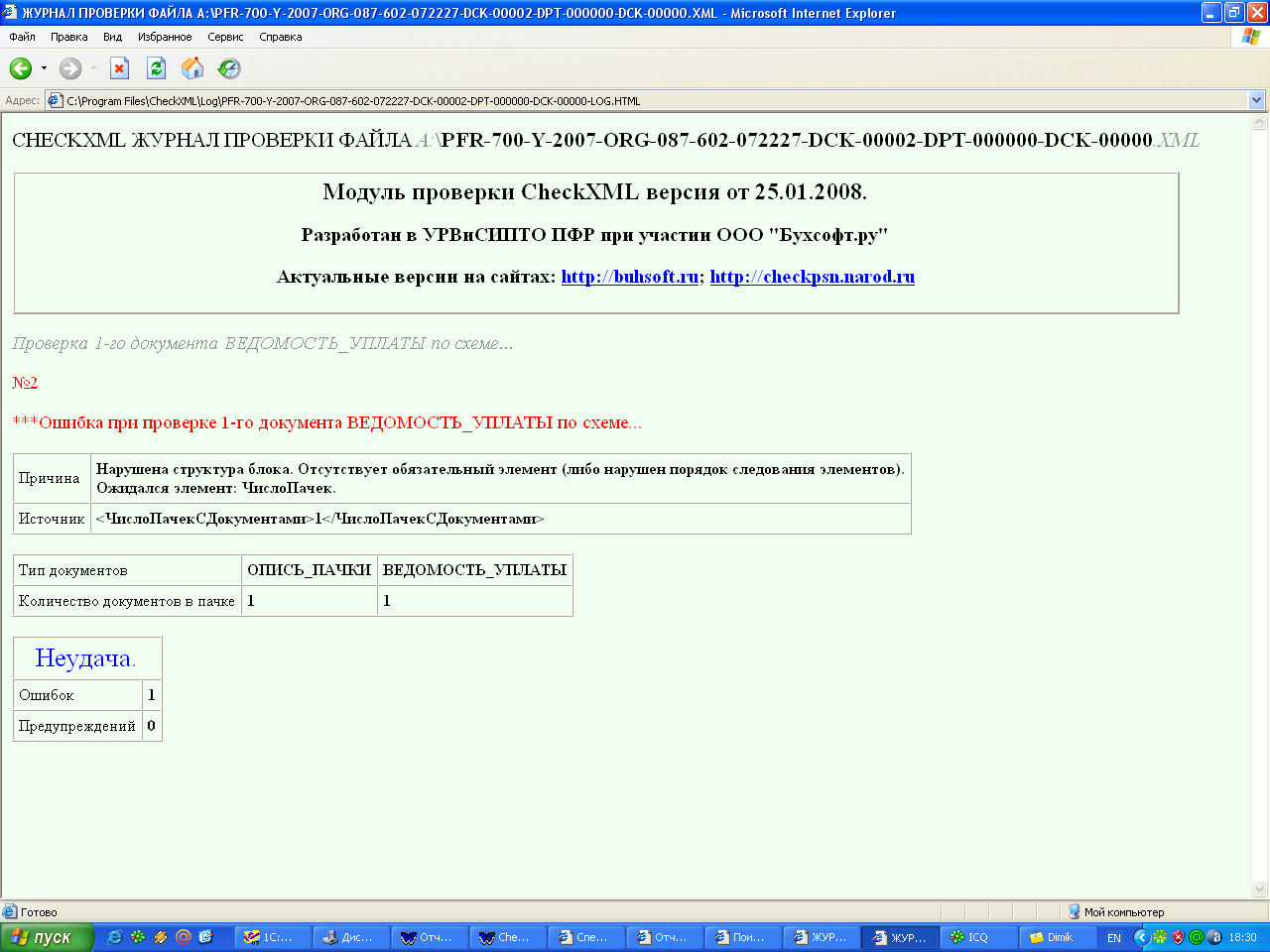Click the EN language indicator in the taskbar
Screen dimensions: 1270x952
1114,937
